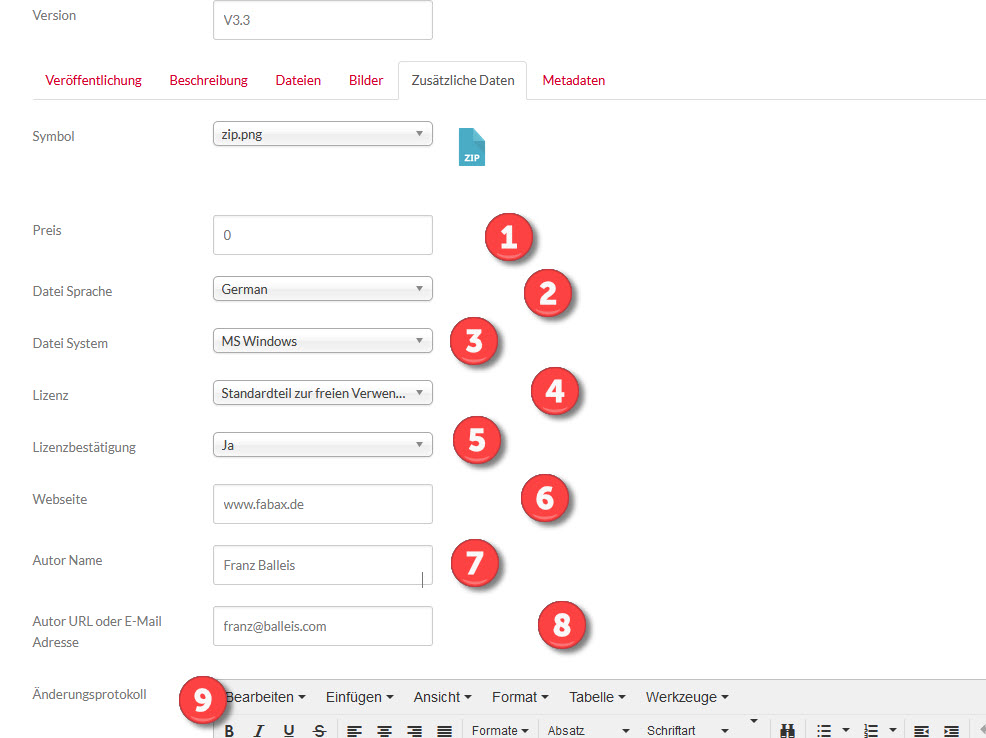
Task: Open the Tabelle editor menu
Action: pyautogui.click(x=597, y=697)
